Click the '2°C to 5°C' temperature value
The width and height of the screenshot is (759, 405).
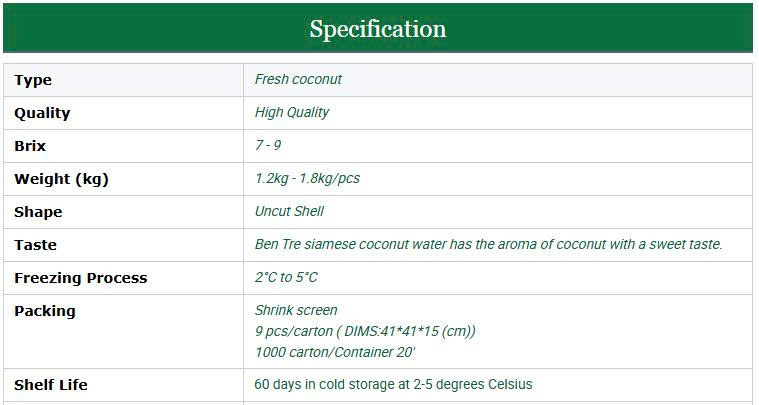coord(286,277)
